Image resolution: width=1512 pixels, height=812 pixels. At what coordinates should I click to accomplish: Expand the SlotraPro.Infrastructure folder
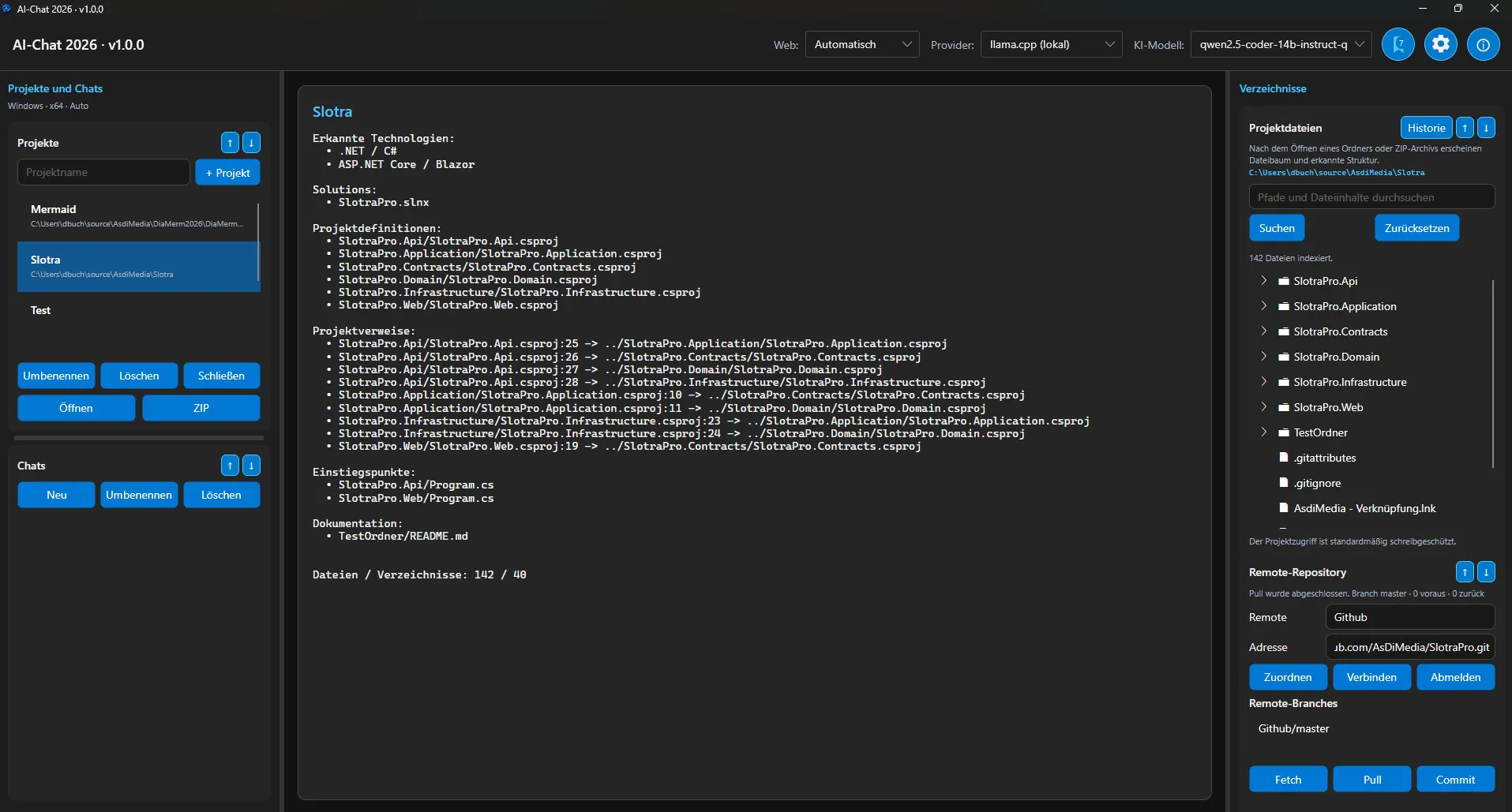[1263, 381]
